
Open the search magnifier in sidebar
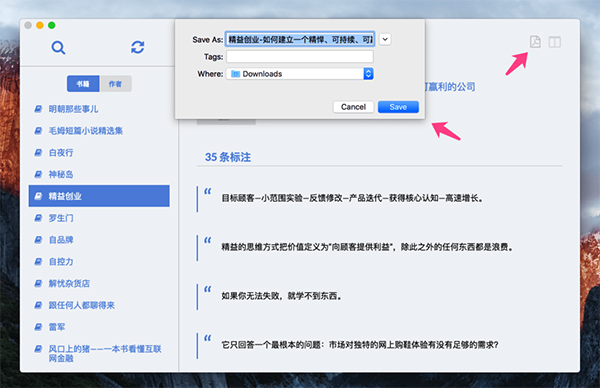tap(58, 48)
